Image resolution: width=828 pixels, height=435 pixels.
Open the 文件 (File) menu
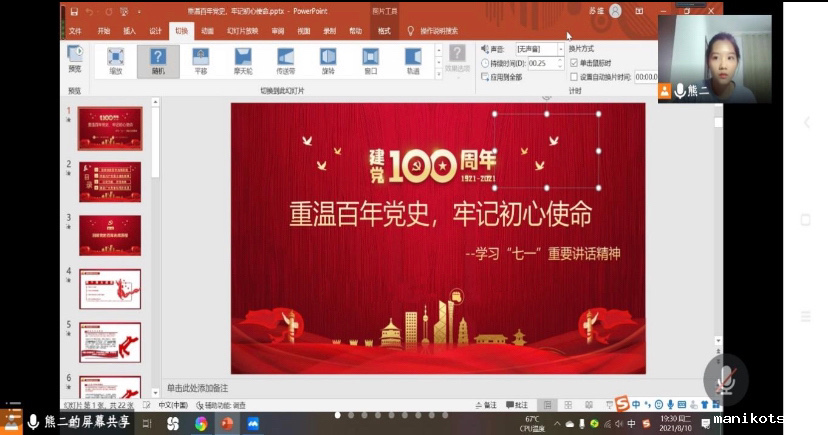[x=75, y=31]
